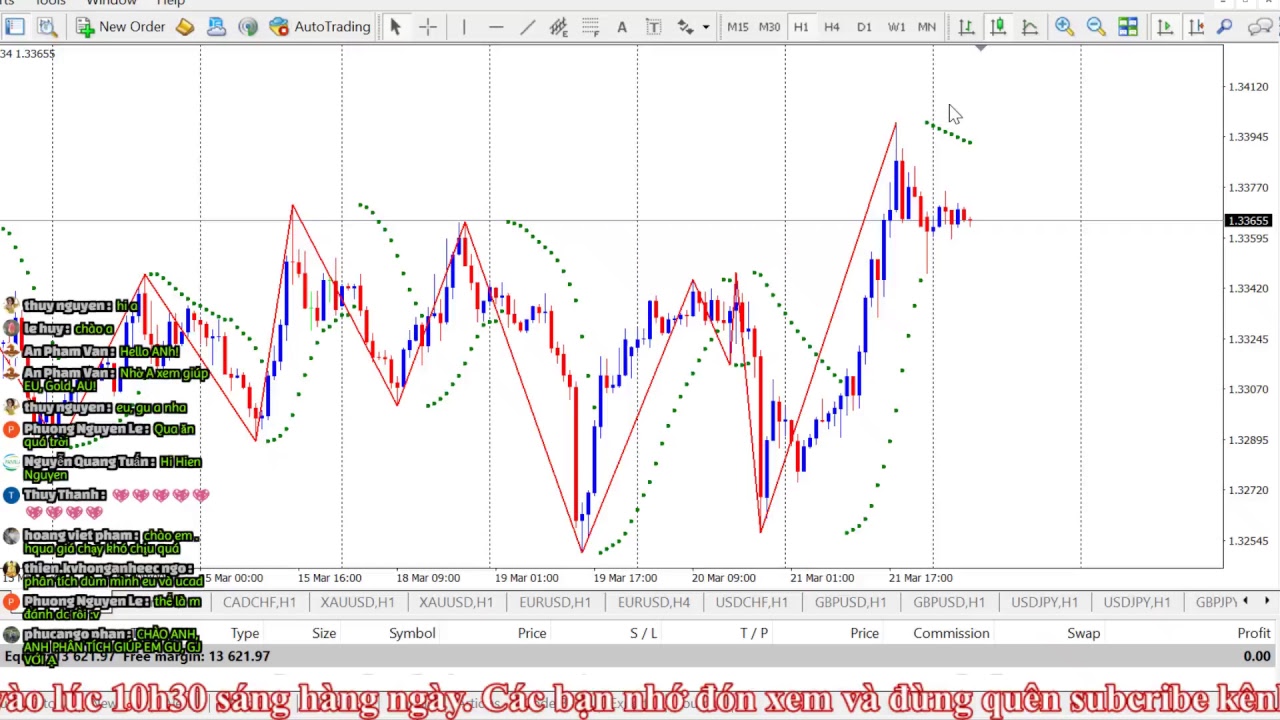Toggle the AutoTrading button
The height and width of the screenshot is (720, 1280).
coord(320,27)
